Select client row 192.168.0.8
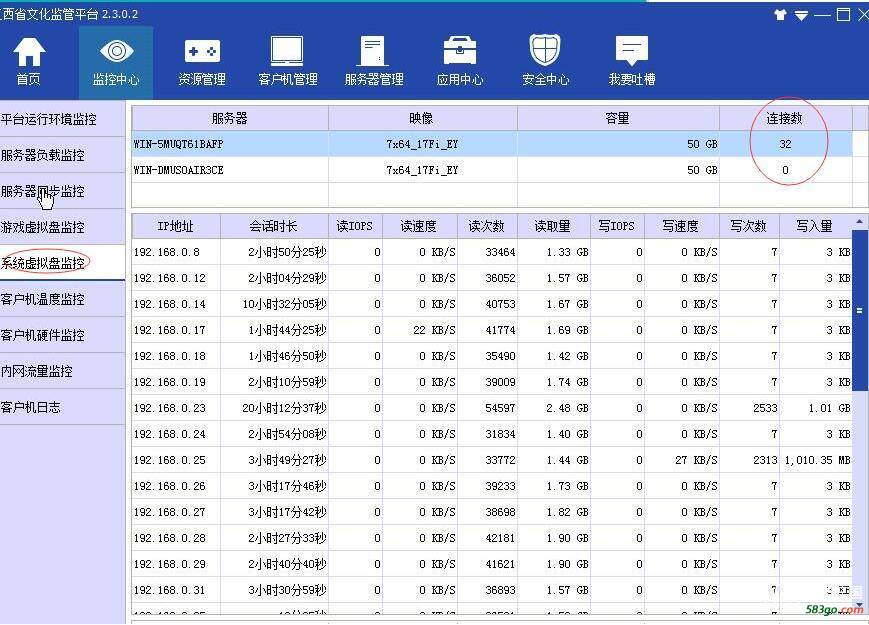 [492, 252]
